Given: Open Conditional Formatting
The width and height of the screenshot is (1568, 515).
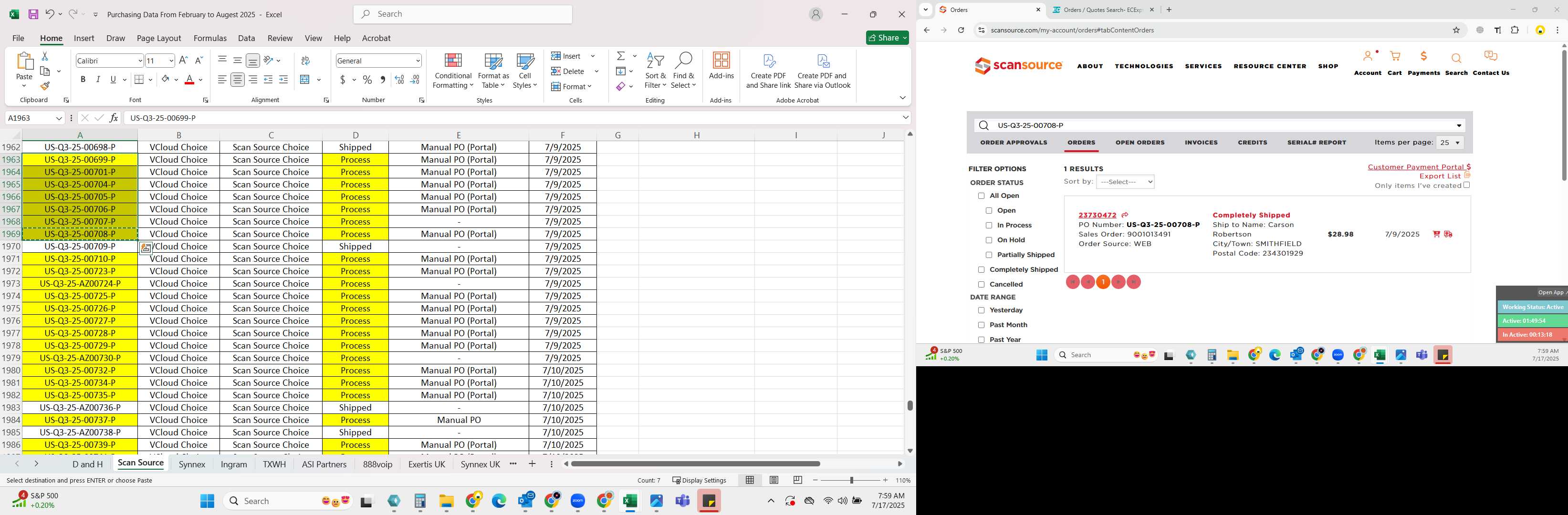Looking at the screenshot, I should [453, 71].
